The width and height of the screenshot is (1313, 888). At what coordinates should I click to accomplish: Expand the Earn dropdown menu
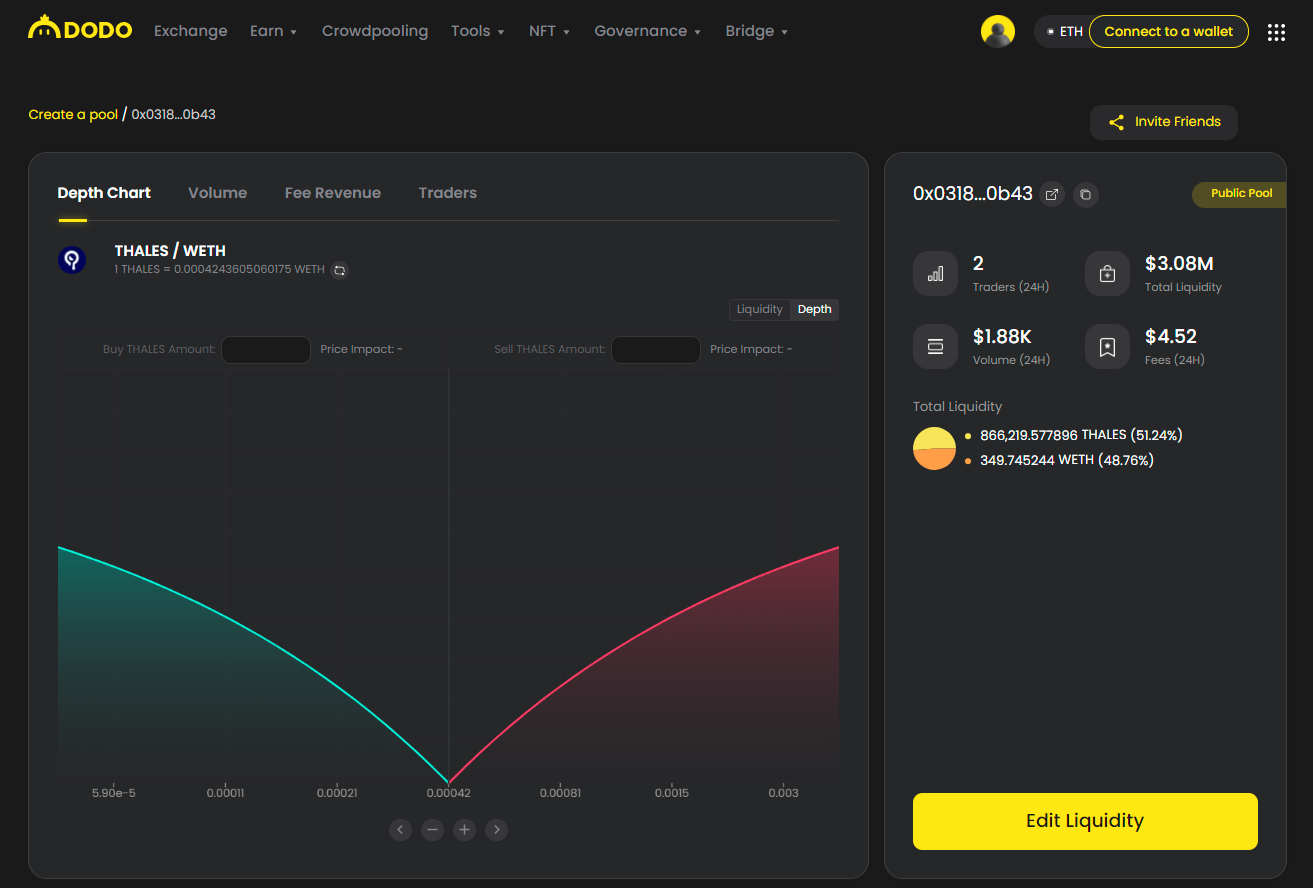pyautogui.click(x=274, y=31)
